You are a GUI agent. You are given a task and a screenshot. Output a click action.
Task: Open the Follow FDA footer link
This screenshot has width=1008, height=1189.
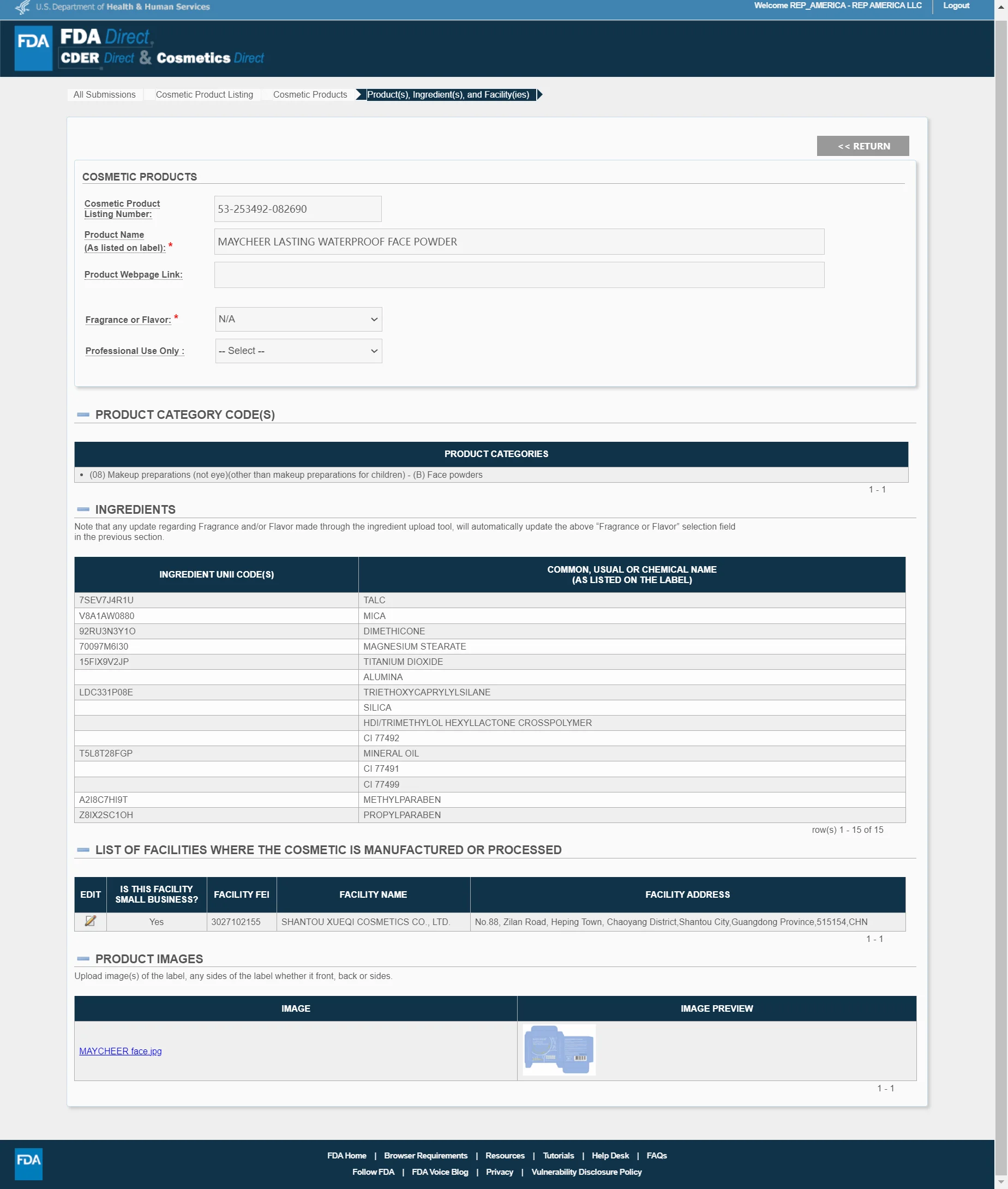click(373, 1173)
